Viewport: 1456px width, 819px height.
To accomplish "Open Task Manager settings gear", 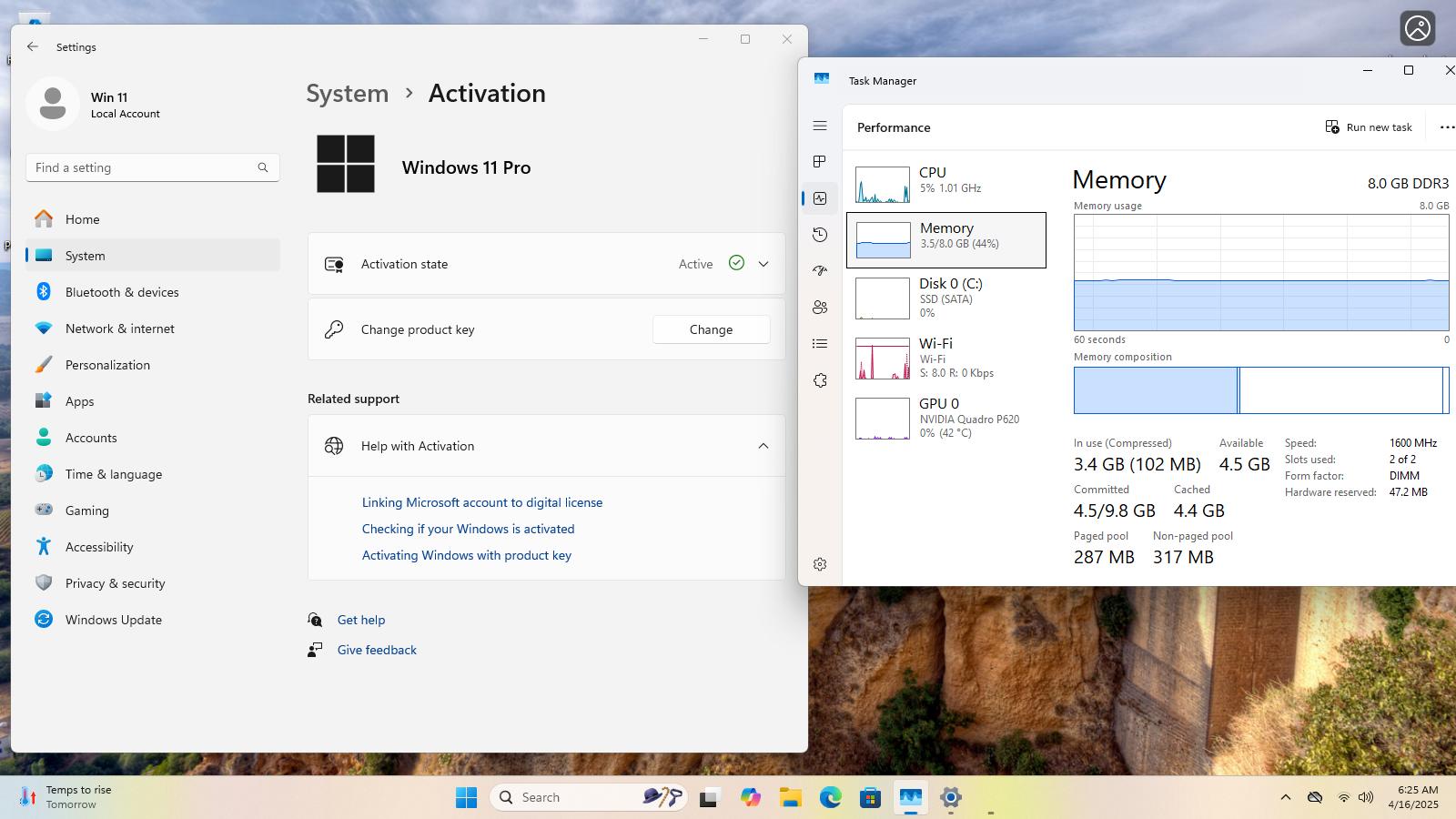I will (820, 564).
